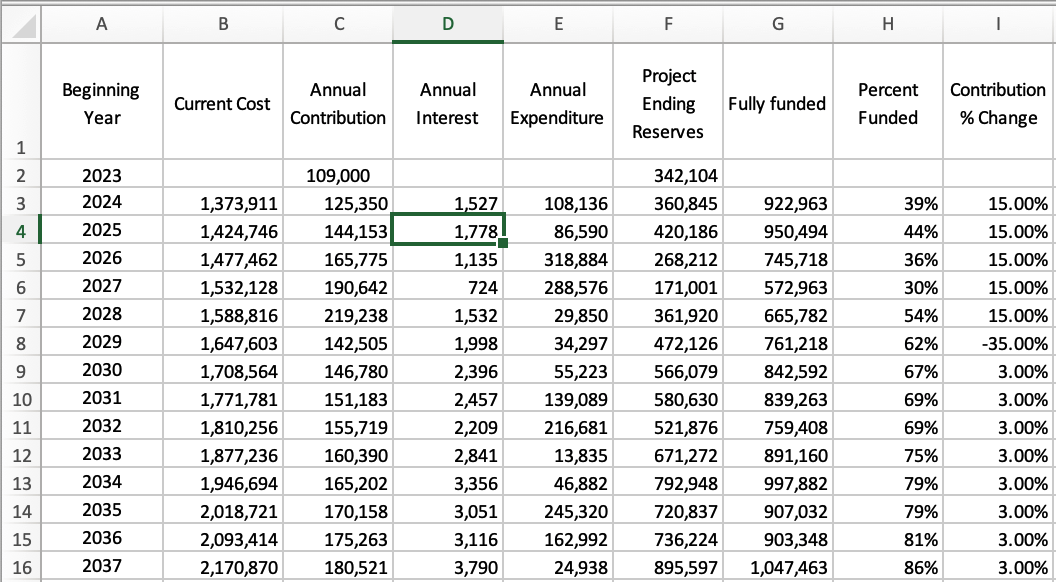This screenshot has width=1056, height=582.
Task: Select the column G header
Action: click(777, 25)
